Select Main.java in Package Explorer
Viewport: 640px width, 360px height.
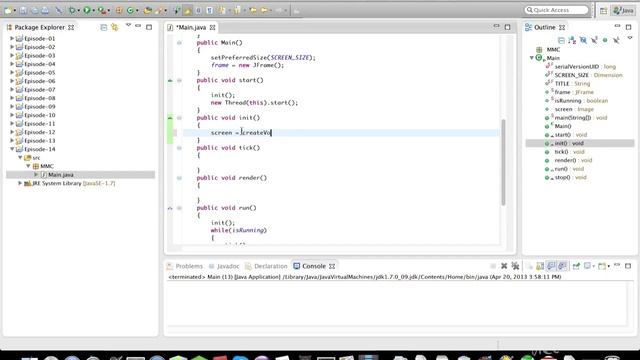(60, 175)
